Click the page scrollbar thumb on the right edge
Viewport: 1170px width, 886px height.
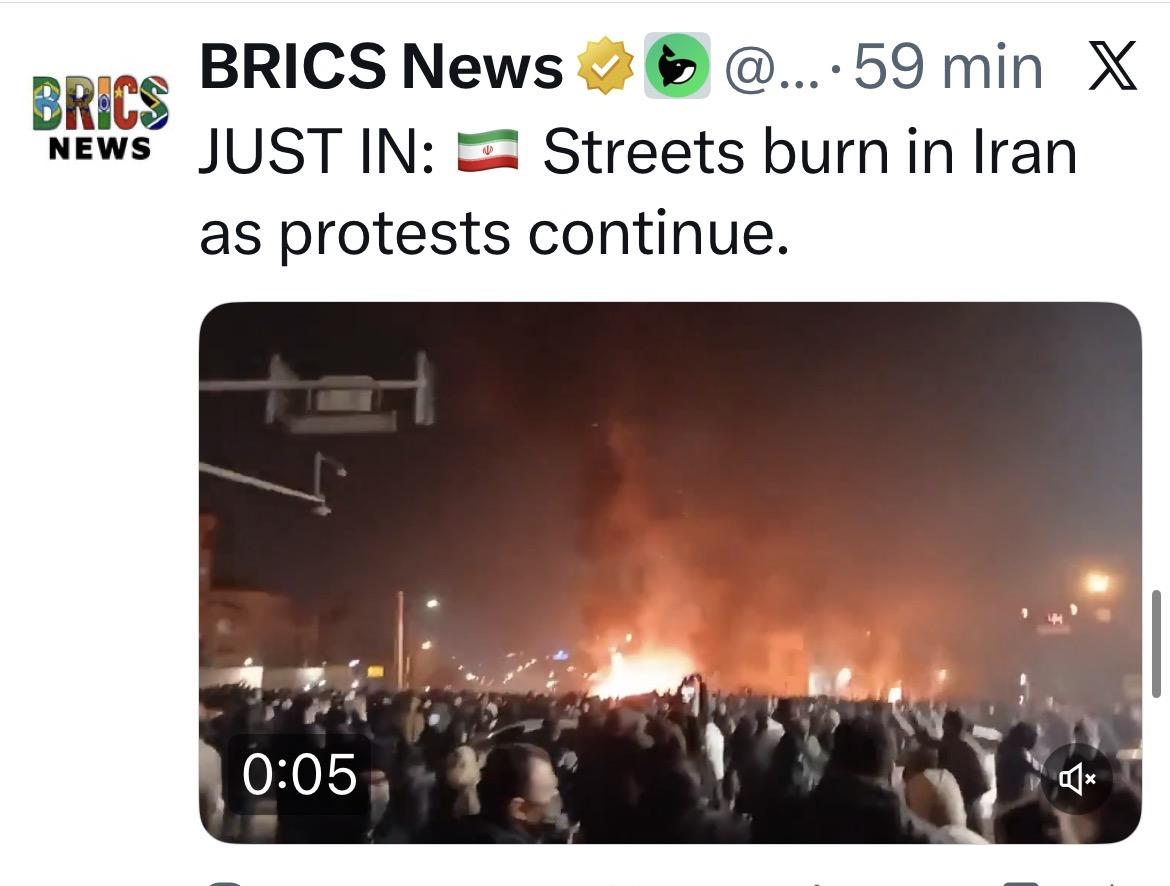click(1156, 643)
